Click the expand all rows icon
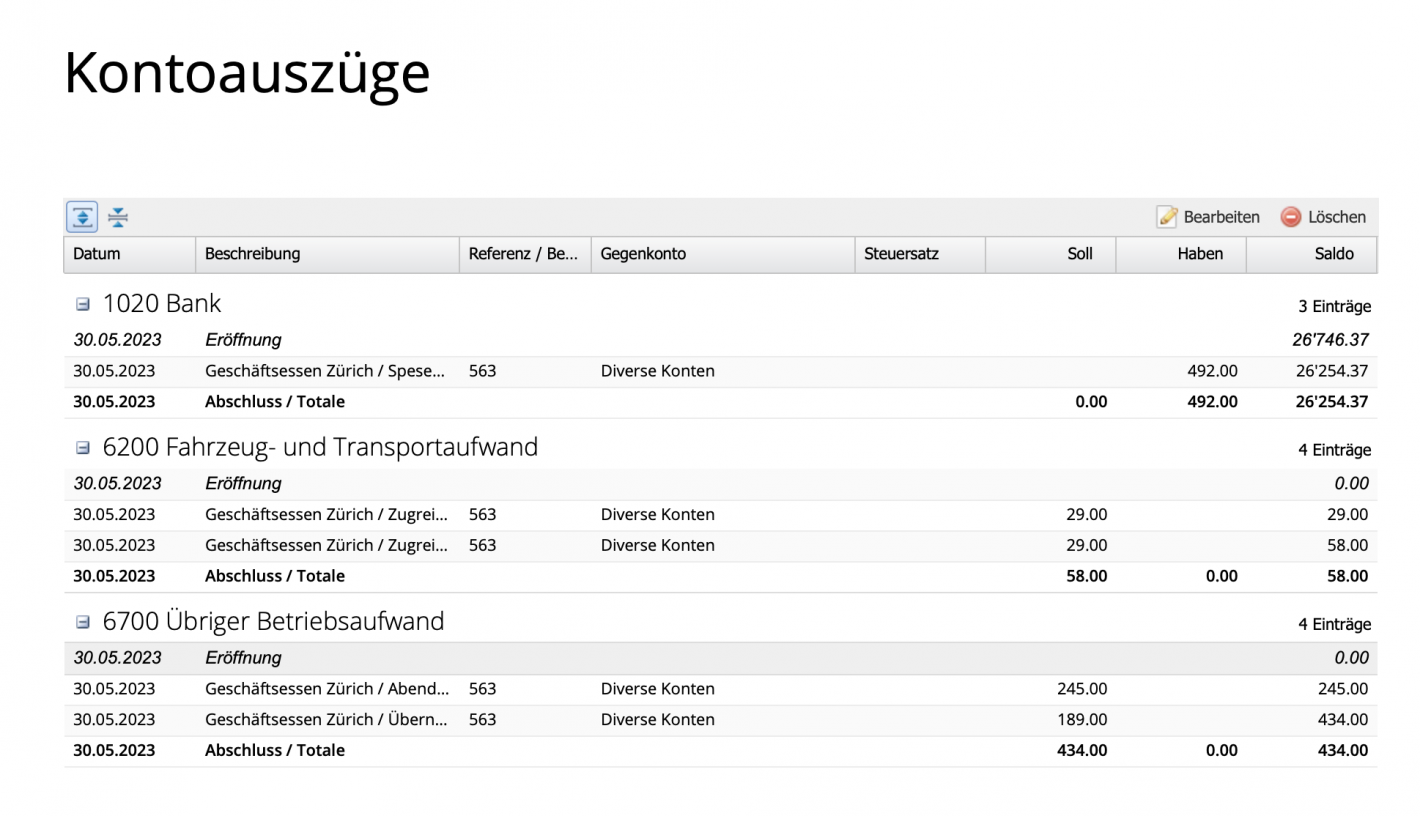This screenshot has height=816, width=1420. (x=81, y=216)
